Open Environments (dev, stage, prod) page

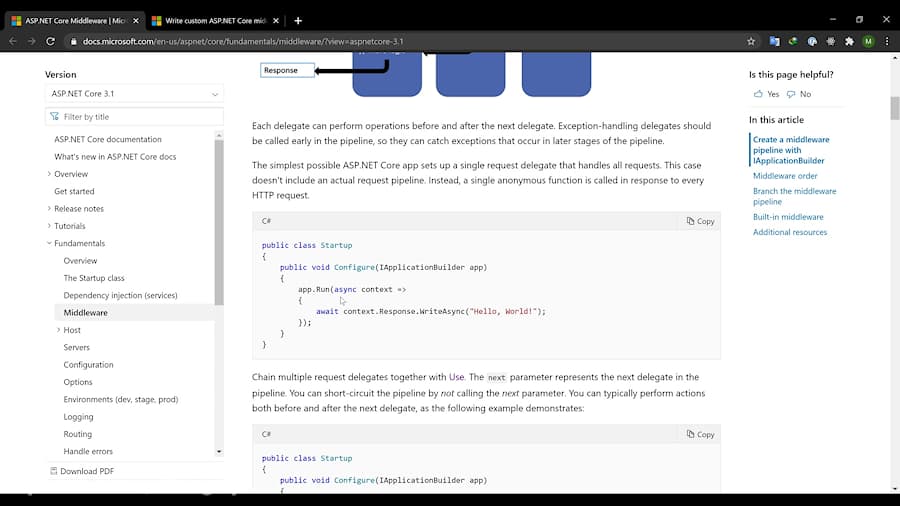pyautogui.click(x=121, y=399)
